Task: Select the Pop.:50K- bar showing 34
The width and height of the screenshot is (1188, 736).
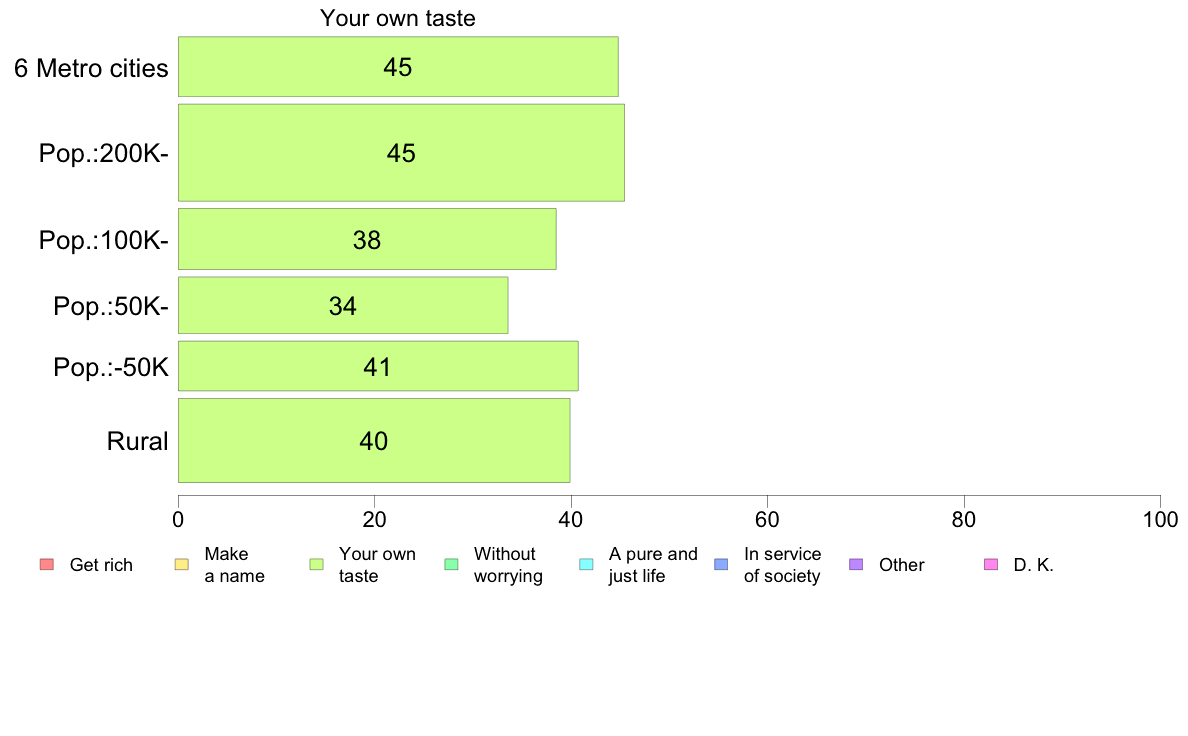Action: (x=343, y=305)
